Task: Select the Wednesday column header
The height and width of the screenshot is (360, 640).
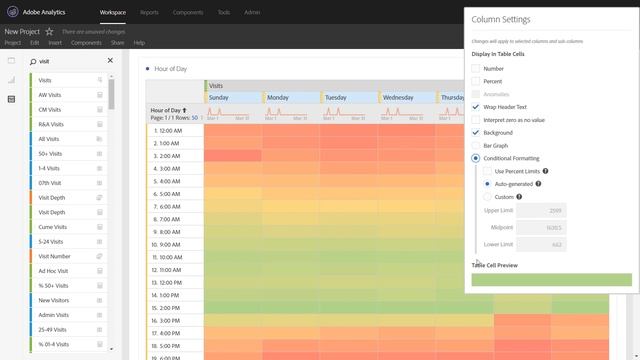Action: [x=407, y=98]
